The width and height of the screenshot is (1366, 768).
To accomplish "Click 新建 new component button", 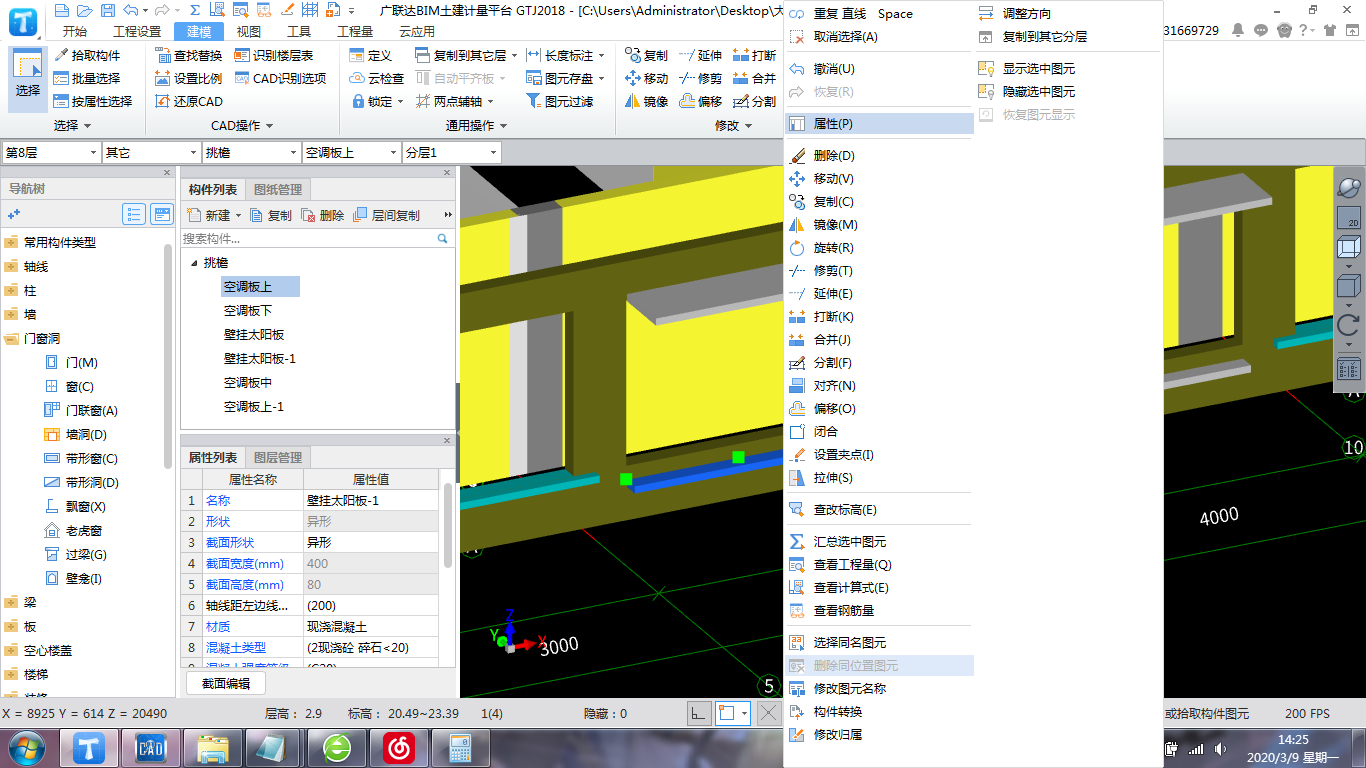I will click(212, 215).
